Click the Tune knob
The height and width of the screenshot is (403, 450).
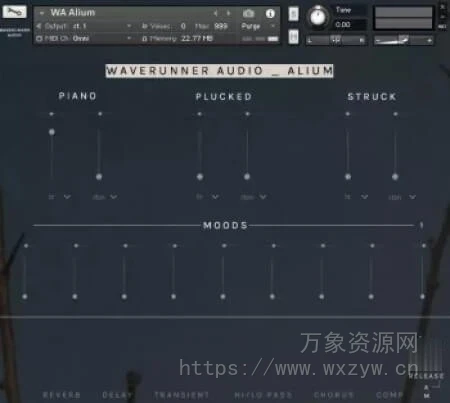tap(318, 17)
